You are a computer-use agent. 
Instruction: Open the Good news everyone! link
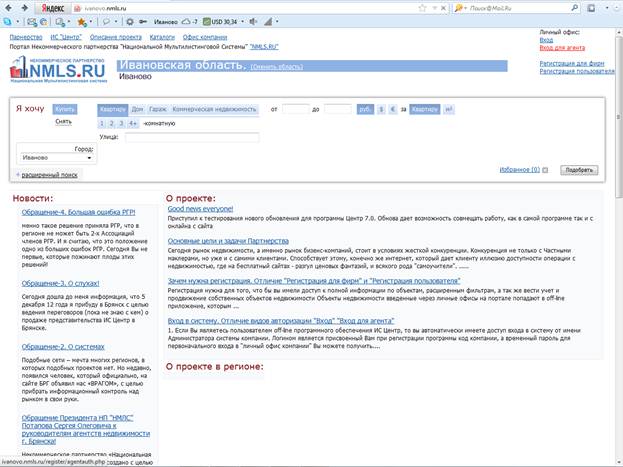(200, 209)
